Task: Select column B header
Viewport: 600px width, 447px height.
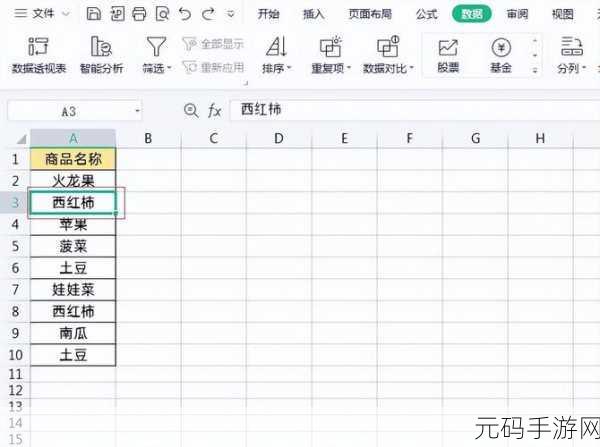Action: pyautogui.click(x=148, y=138)
